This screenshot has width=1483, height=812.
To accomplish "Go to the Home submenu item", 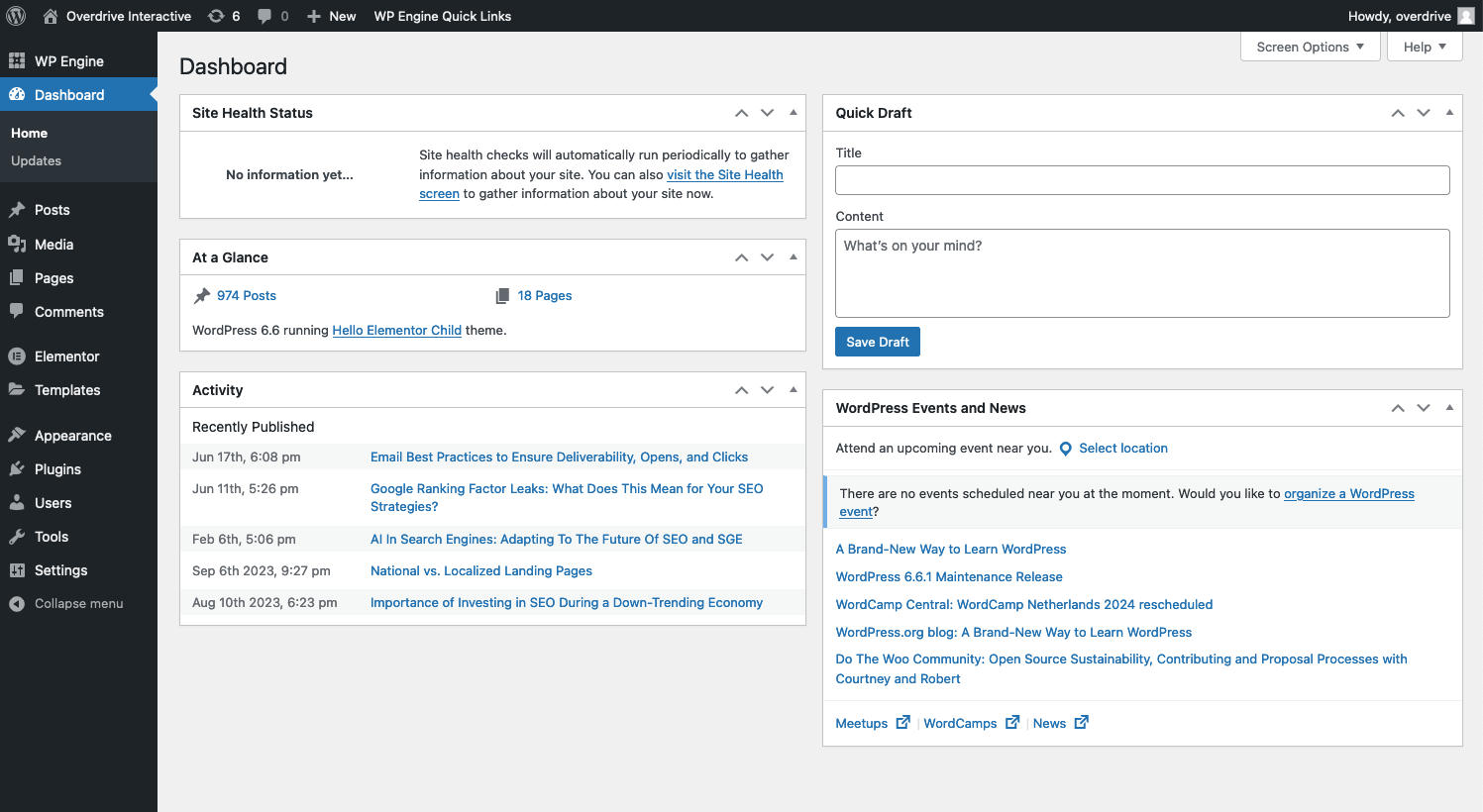I will tap(29, 133).
